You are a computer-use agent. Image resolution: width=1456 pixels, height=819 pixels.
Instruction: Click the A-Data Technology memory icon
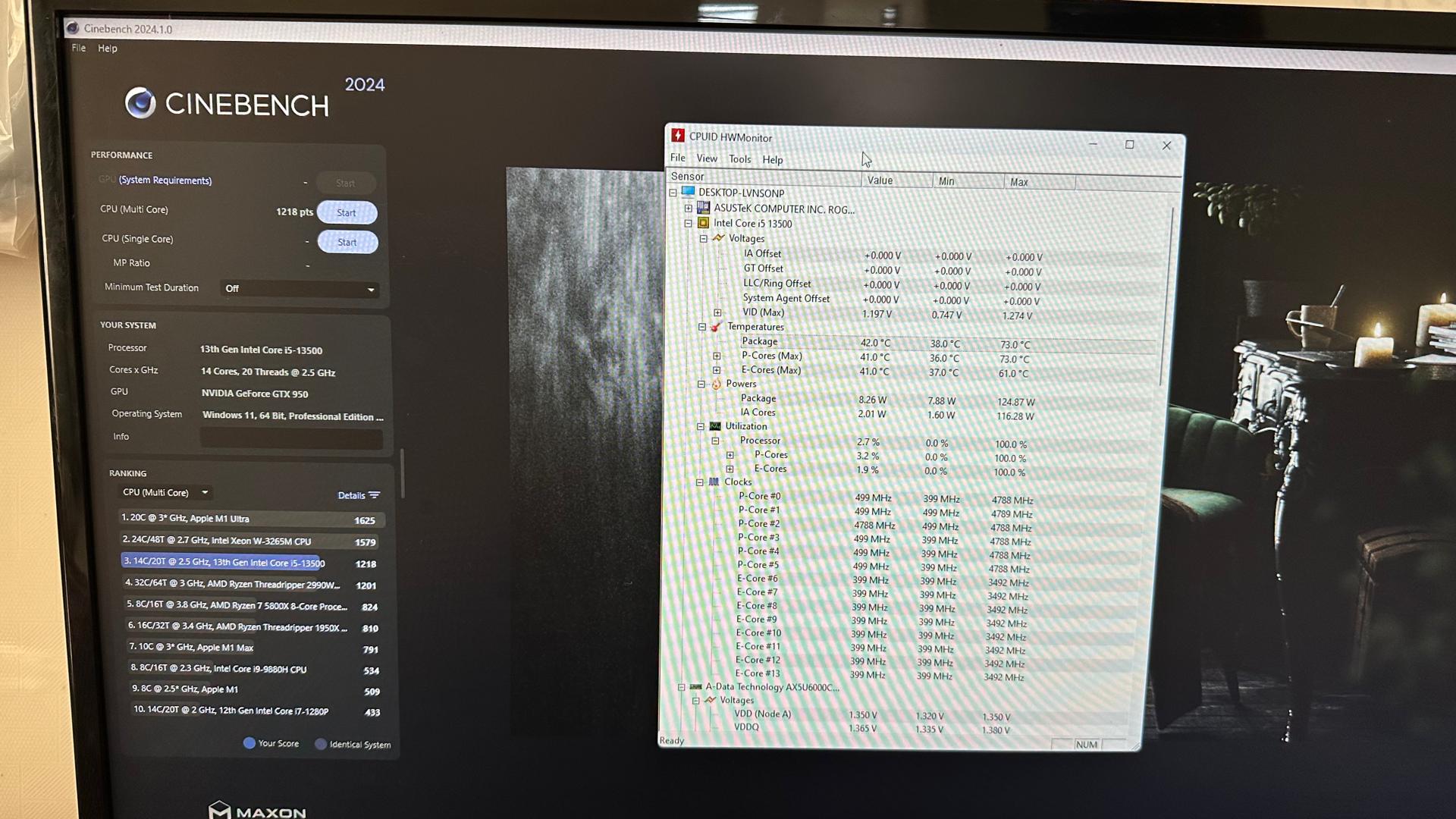(x=695, y=686)
